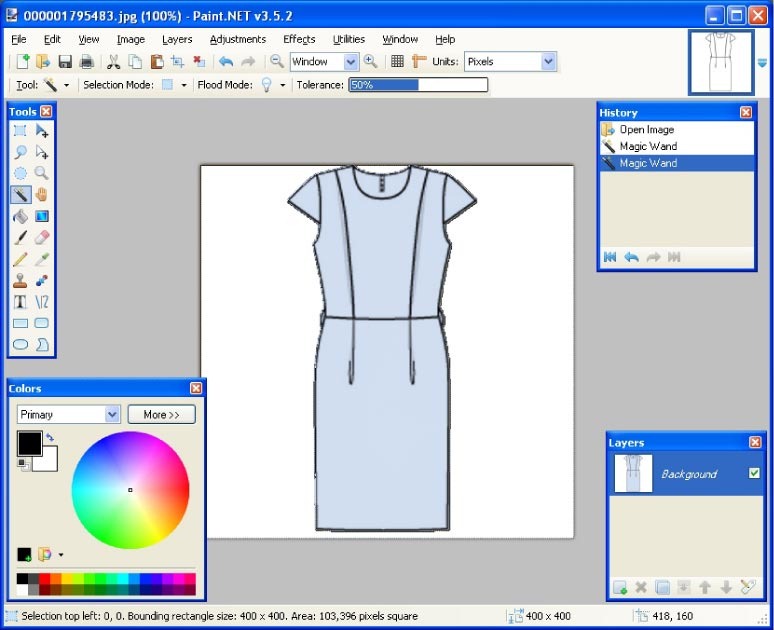Open the Units dropdown showing Pixels
This screenshot has height=630, width=774.
pos(548,62)
